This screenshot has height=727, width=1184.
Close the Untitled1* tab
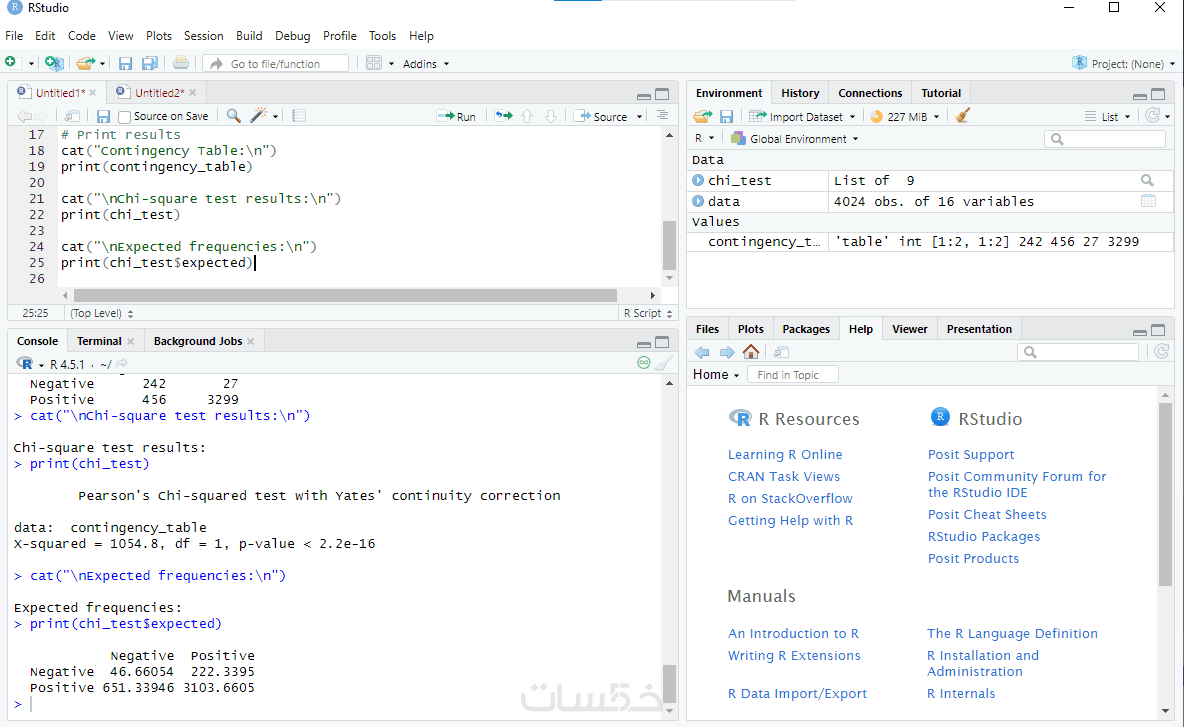[x=93, y=93]
